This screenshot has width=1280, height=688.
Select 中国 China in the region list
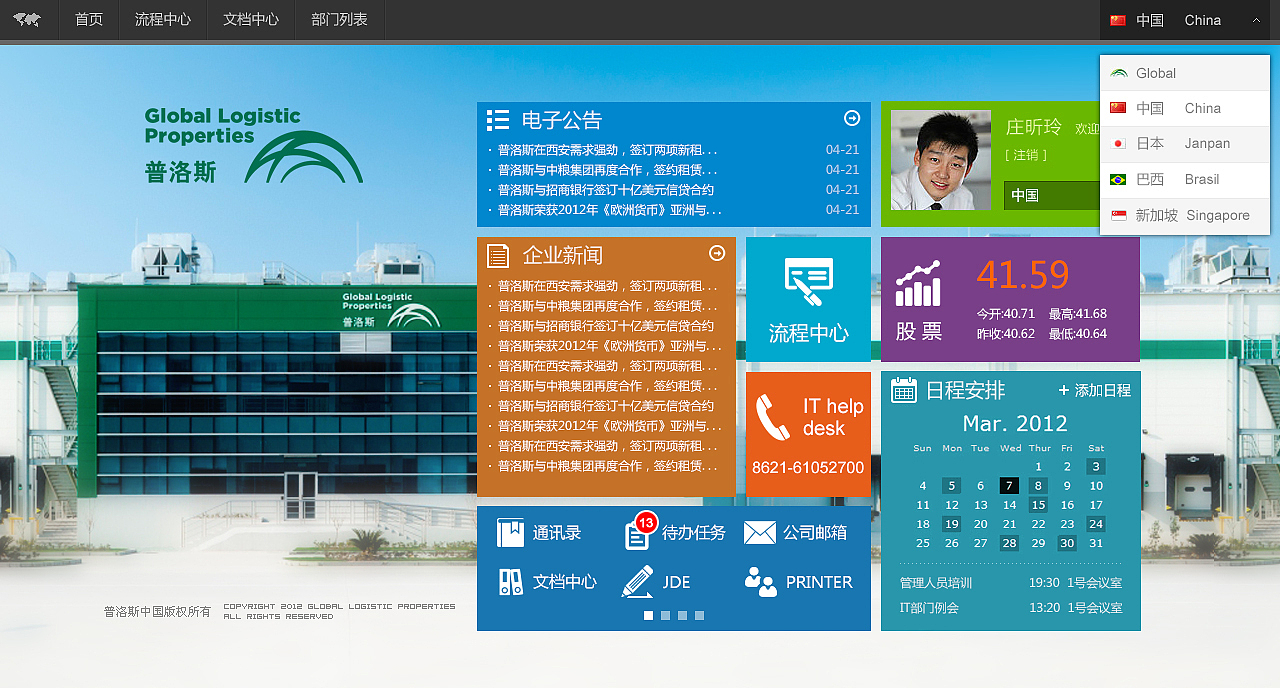(1185, 108)
